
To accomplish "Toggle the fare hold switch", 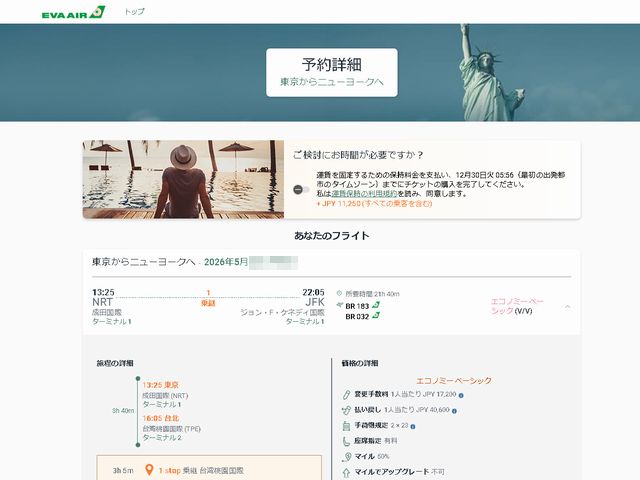I will (x=300, y=190).
